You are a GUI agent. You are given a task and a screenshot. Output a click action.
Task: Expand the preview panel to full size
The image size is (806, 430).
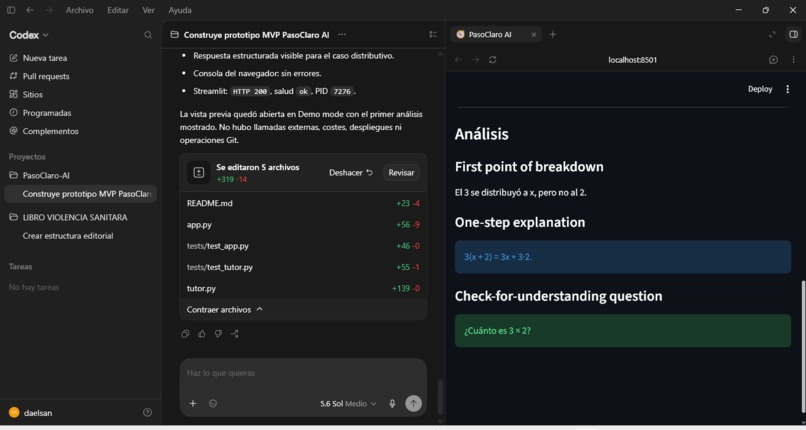[x=772, y=34]
